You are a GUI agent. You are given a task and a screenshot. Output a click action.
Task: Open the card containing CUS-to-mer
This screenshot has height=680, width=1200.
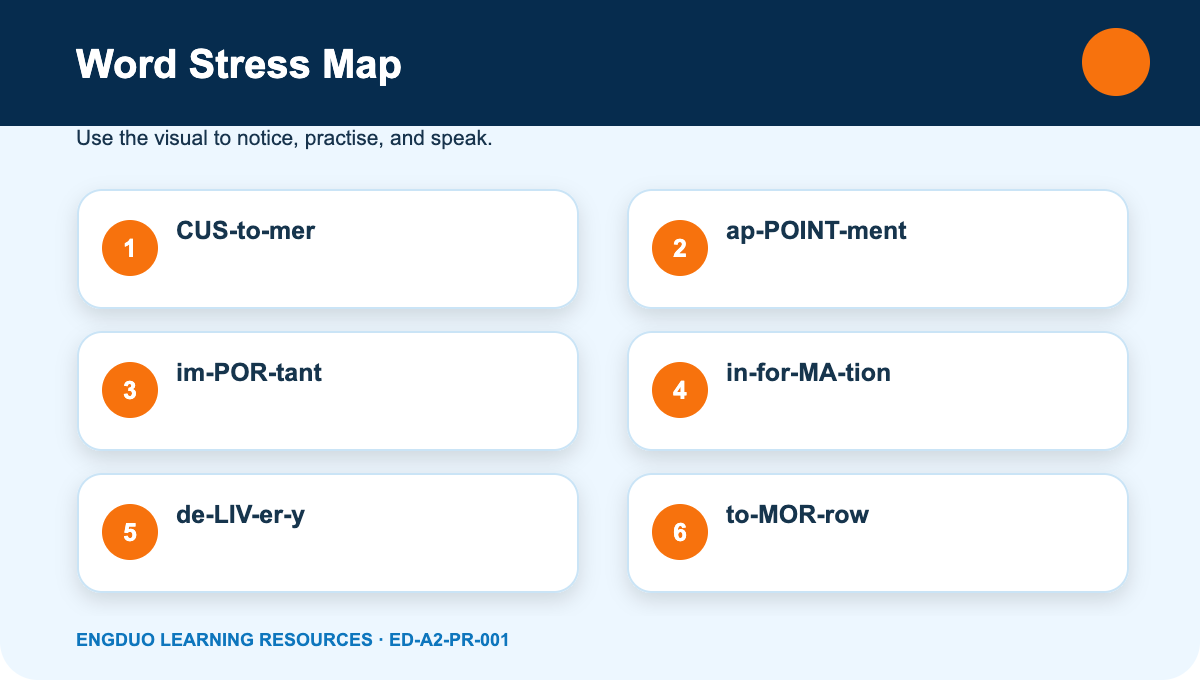point(328,248)
